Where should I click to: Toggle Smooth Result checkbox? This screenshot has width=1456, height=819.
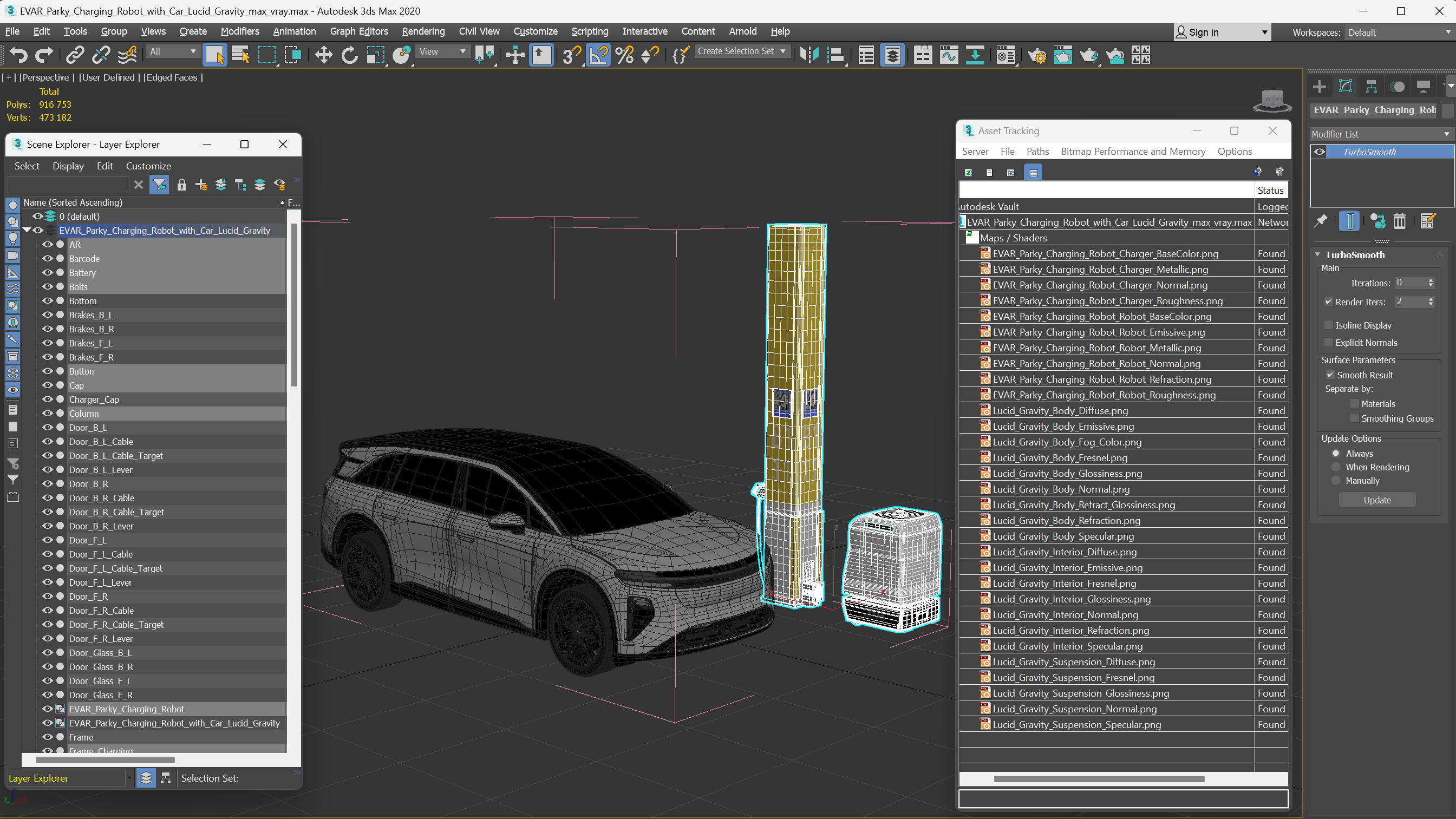pos(1330,375)
